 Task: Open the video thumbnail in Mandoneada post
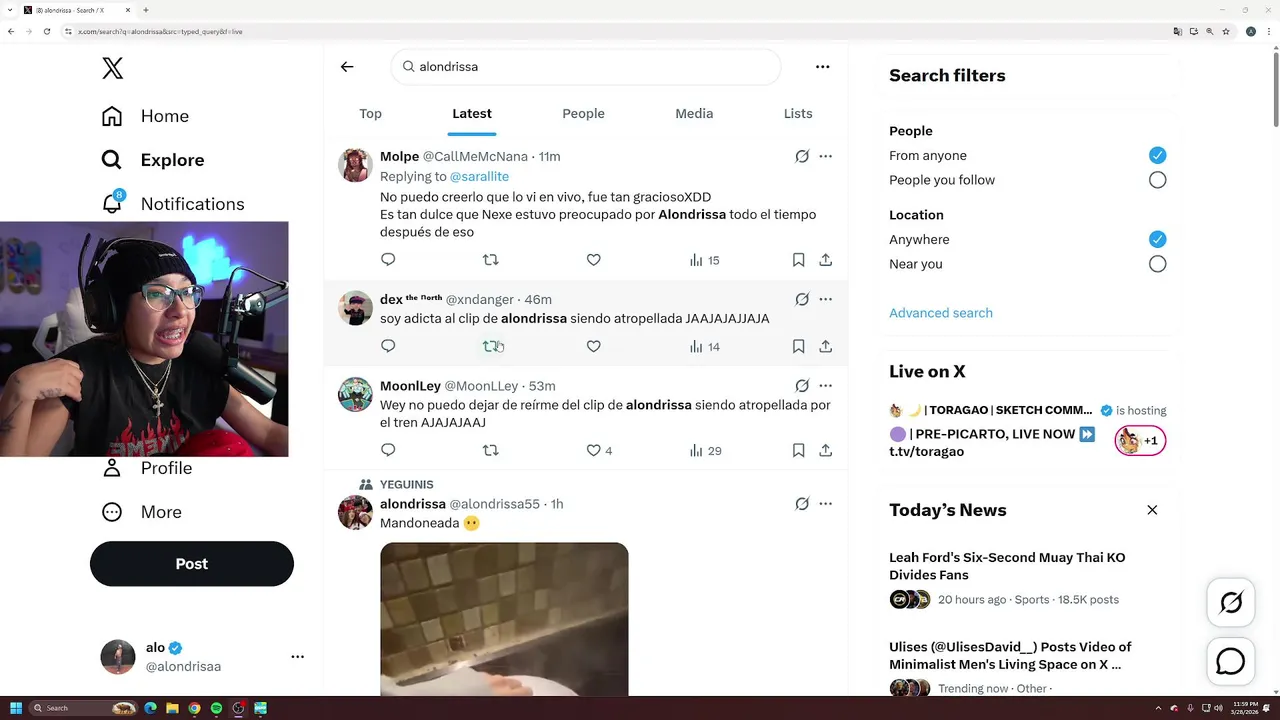pos(504,619)
